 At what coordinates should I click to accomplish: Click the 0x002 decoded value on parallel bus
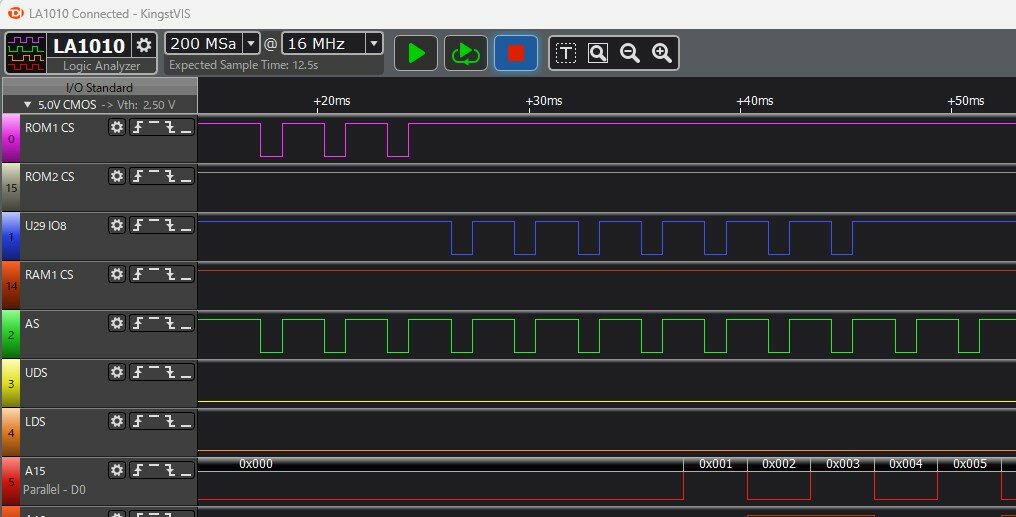tap(778, 464)
